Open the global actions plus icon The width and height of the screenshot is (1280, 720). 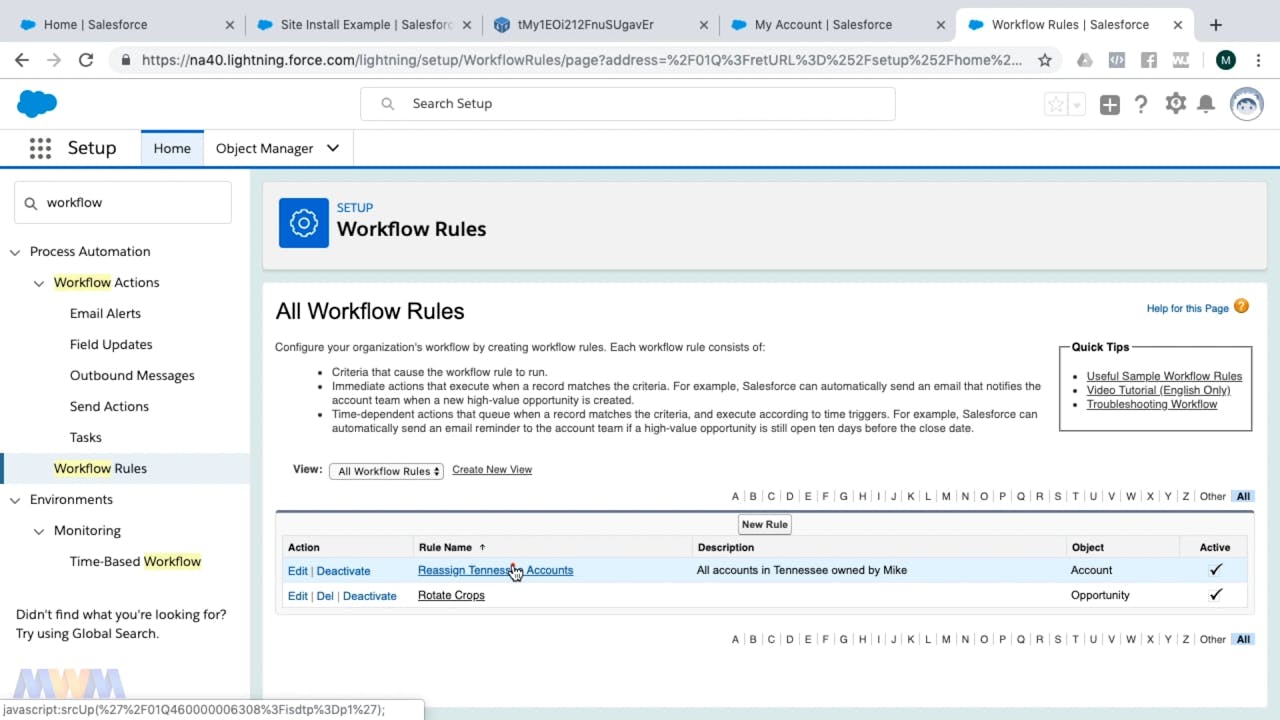click(x=1109, y=105)
